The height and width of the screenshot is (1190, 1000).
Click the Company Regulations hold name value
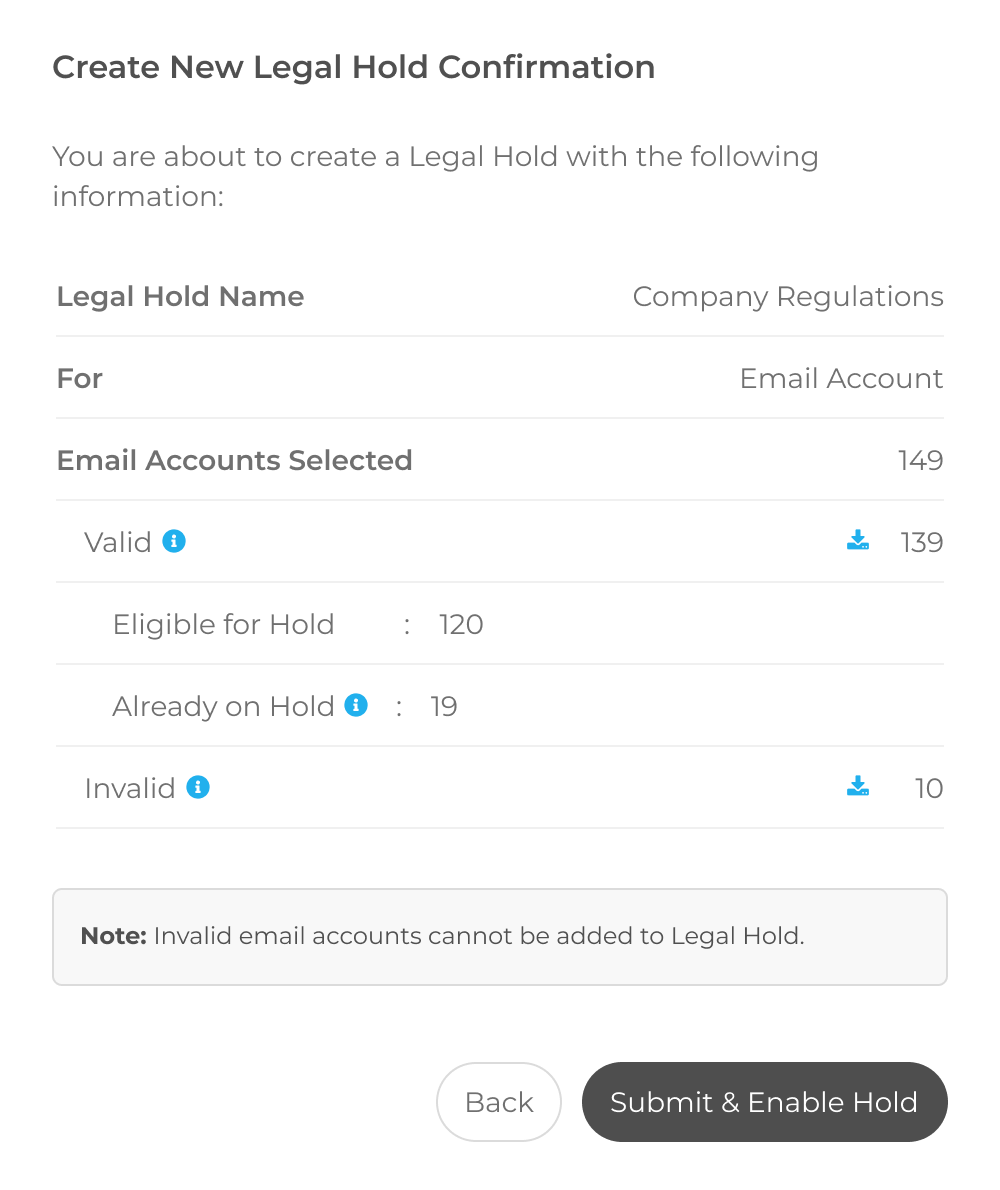pos(788,297)
